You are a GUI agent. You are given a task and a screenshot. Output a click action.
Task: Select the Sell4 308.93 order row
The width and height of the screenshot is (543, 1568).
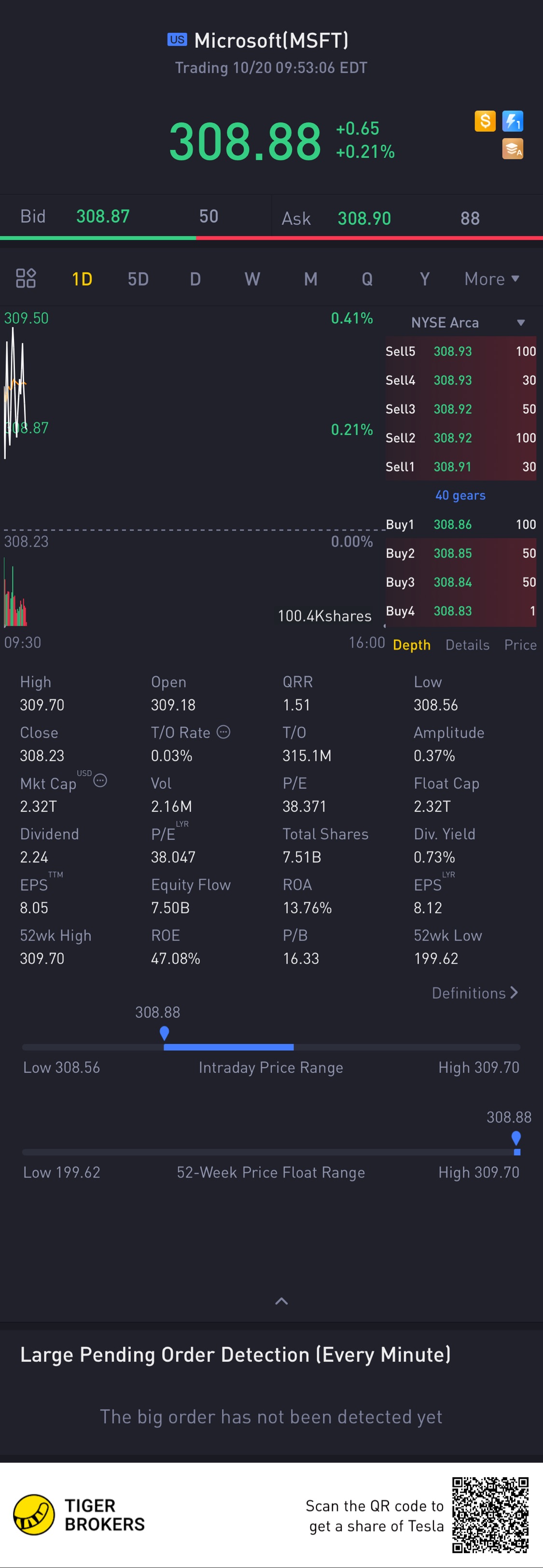tap(461, 380)
